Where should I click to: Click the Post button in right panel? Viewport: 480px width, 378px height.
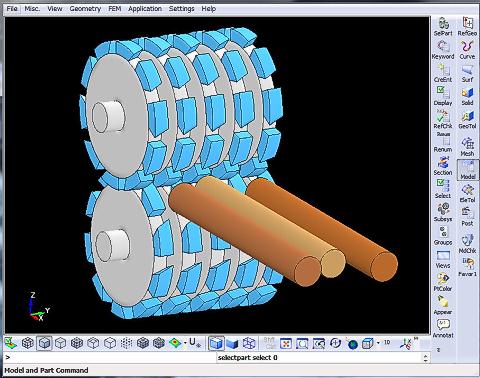(x=467, y=217)
